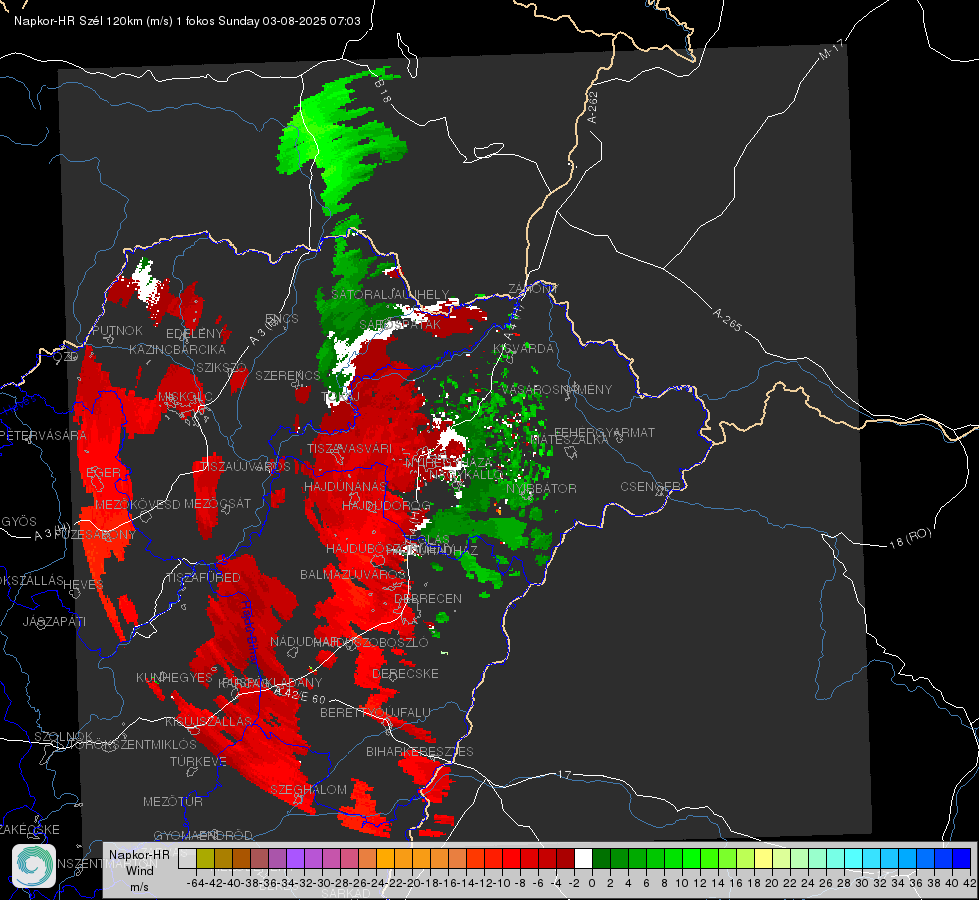Click the BALMAZUJVAROS town label
This screenshot has width=979, height=900.
(353, 575)
